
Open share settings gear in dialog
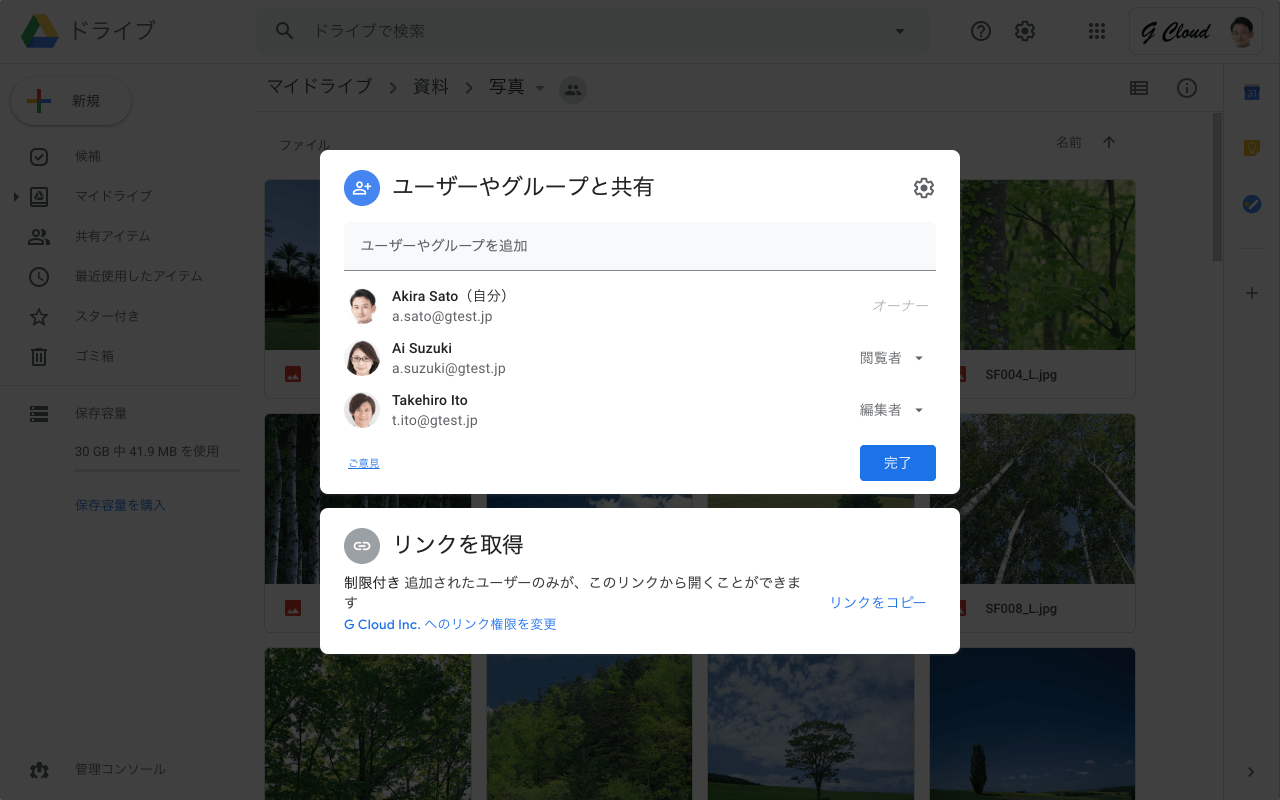pyautogui.click(x=924, y=188)
